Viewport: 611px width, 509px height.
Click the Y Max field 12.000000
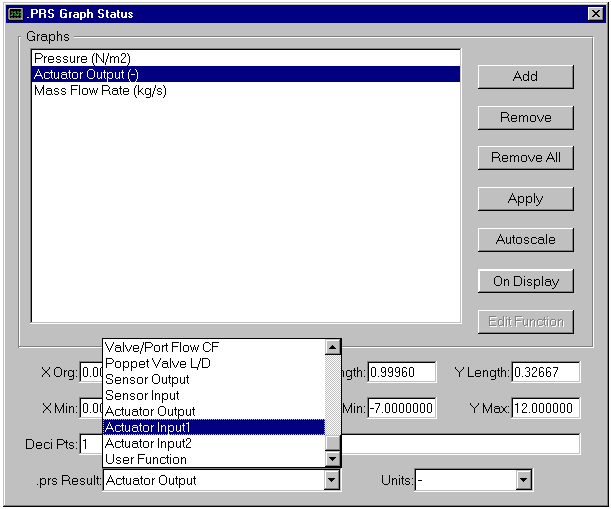point(546,408)
